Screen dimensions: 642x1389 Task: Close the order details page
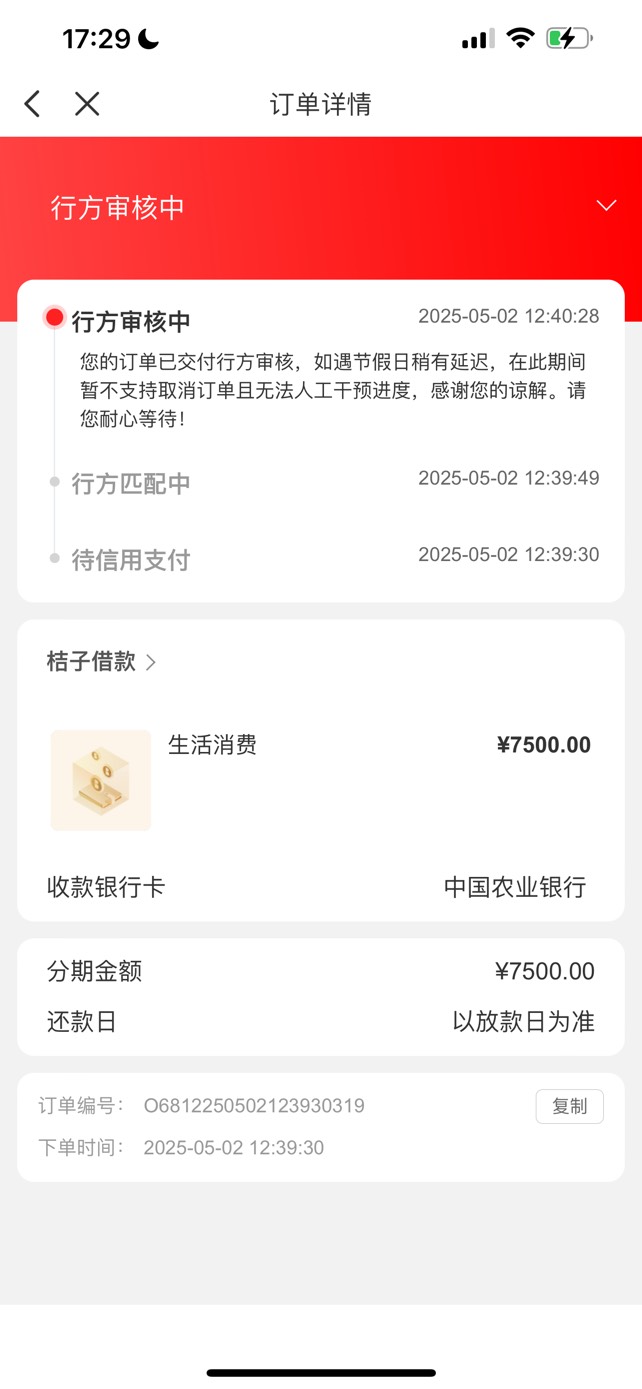tap(87, 103)
